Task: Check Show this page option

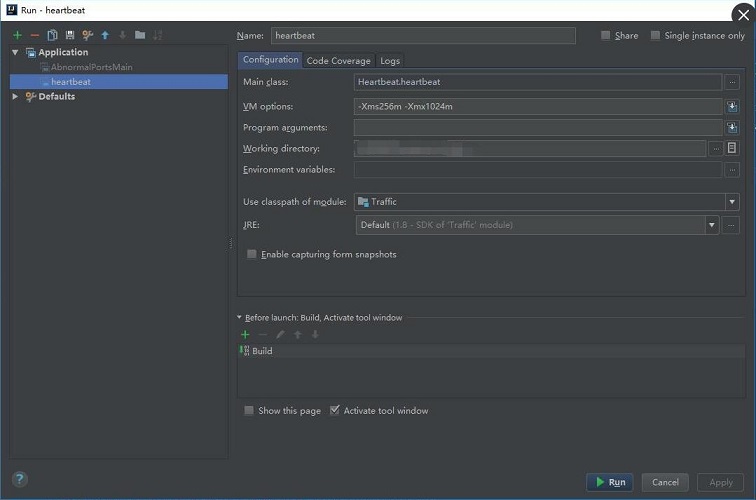Action: tap(249, 410)
